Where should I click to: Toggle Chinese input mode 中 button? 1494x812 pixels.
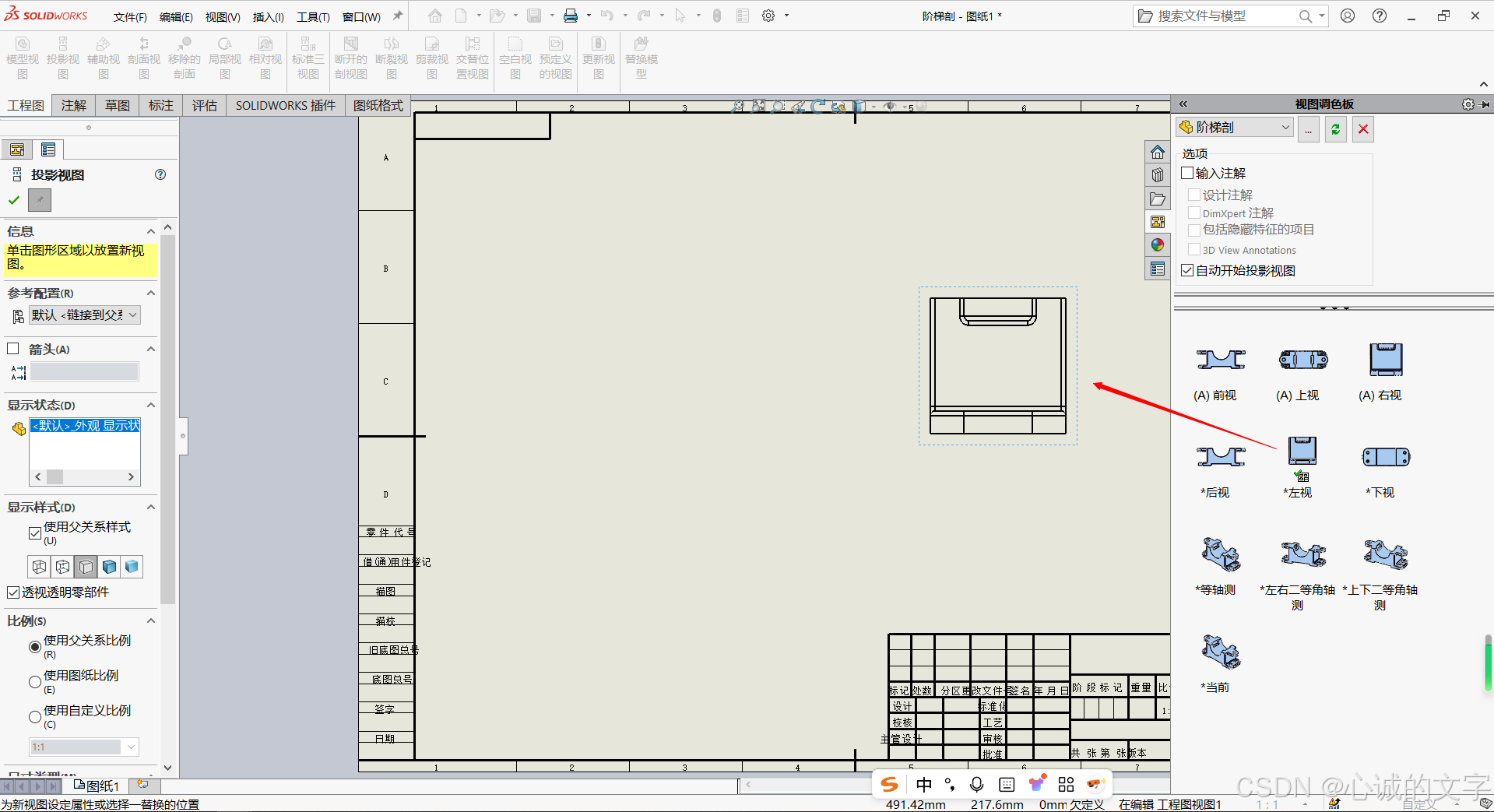point(924,784)
